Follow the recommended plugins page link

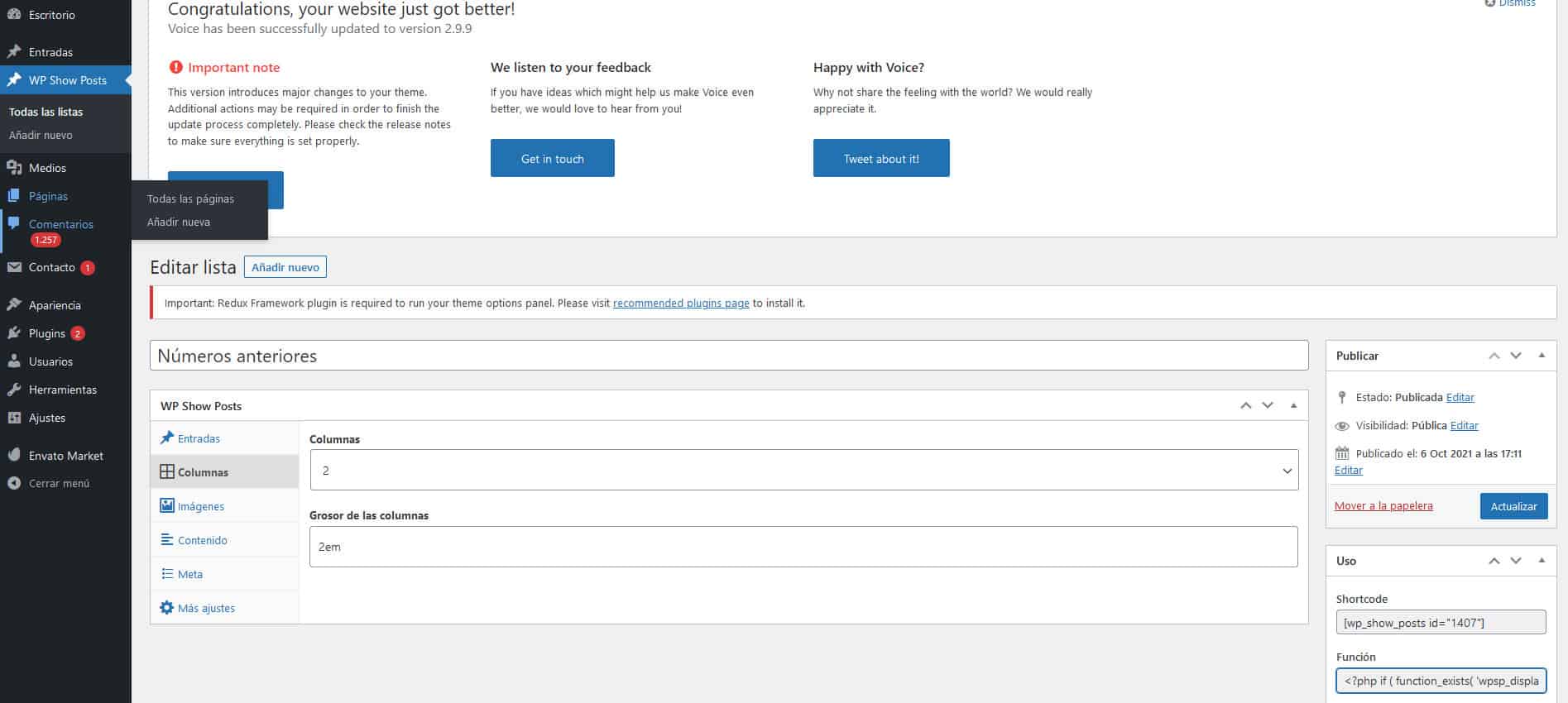[680, 304]
